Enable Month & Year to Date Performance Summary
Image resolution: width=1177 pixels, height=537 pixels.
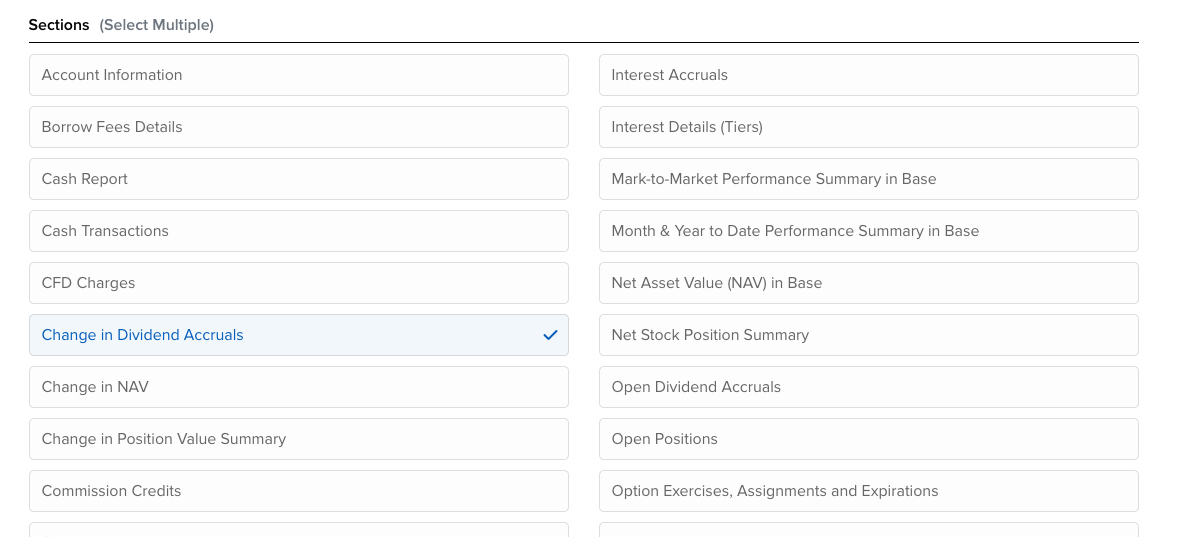pyautogui.click(x=868, y=231)
